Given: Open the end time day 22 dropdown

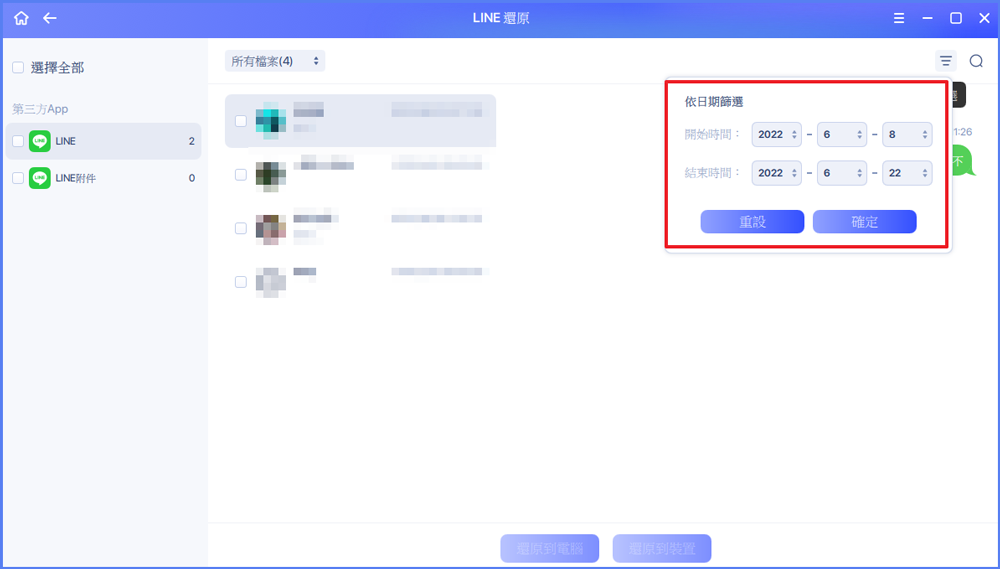Looking at the screenshot, I should pos(907,173).
